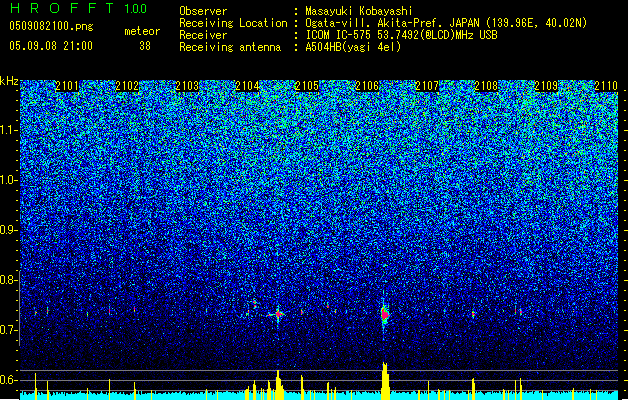Click the 2103 time marker
Screen dimensions: 629x400
[x=187, y=86]
